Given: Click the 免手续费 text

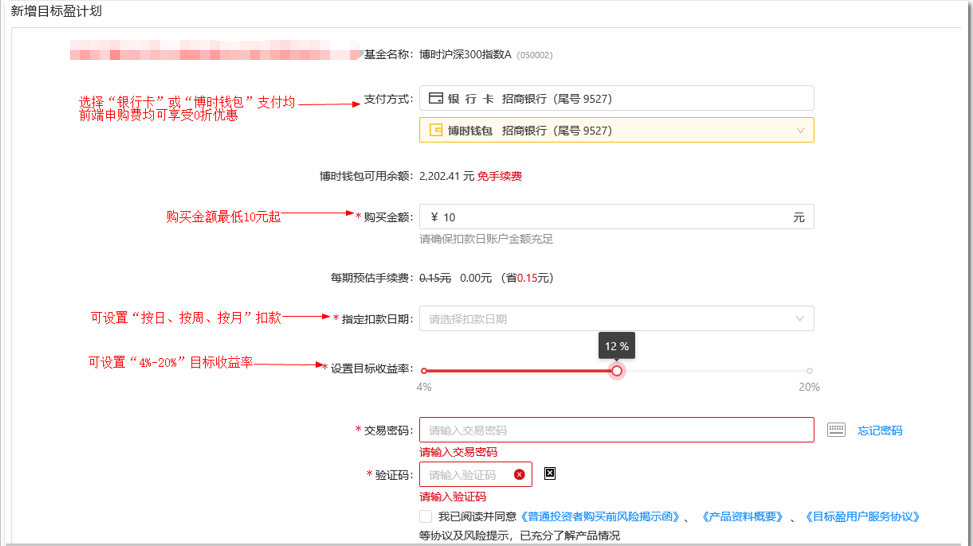Looking at the screenshot, I should tap(500, 176).
